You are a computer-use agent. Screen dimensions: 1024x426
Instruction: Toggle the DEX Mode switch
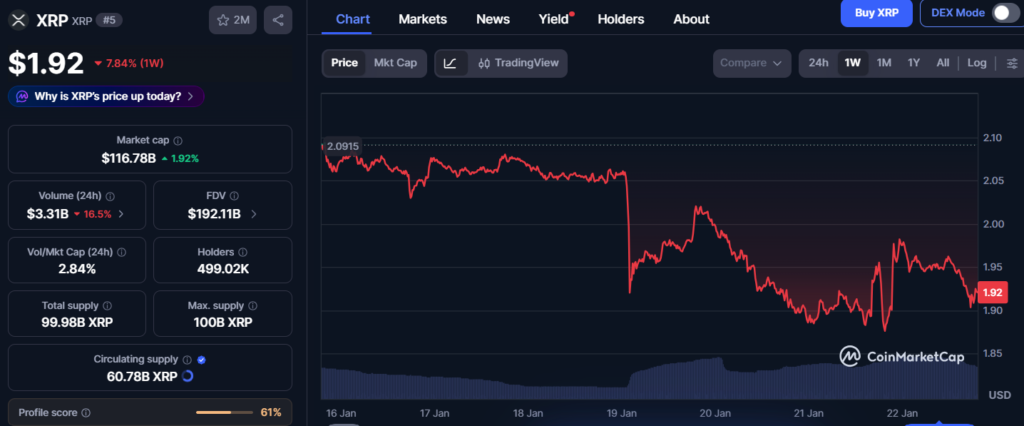1005,13
